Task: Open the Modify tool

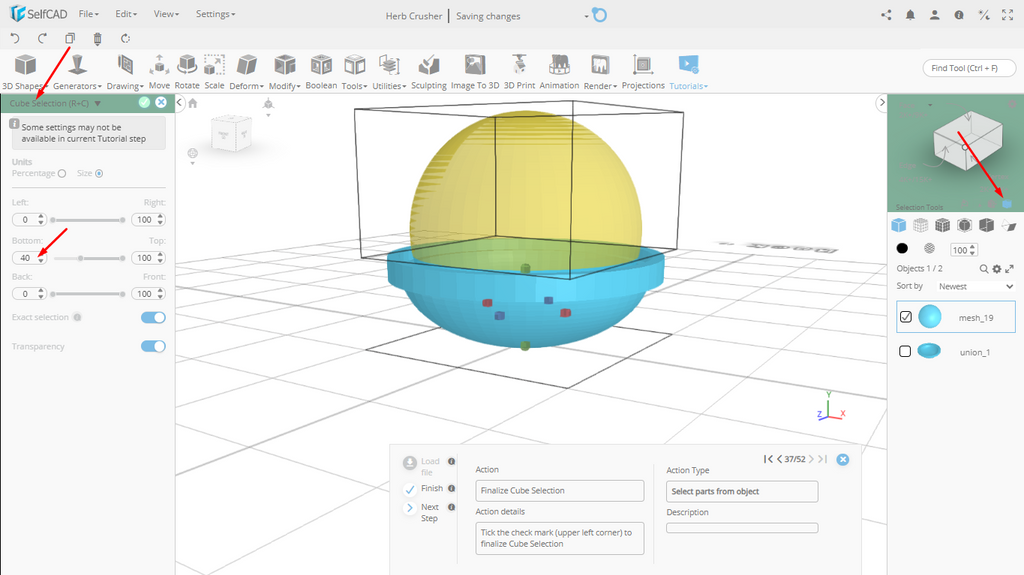Action: point(284,72)
